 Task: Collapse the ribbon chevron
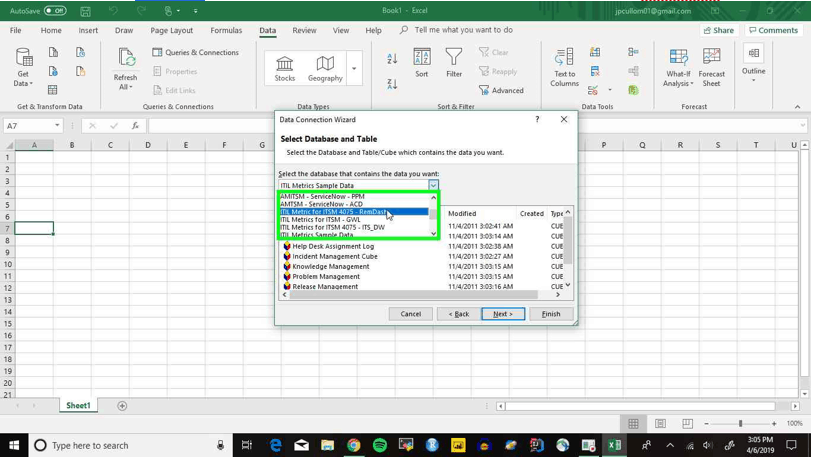coord(797,106)
